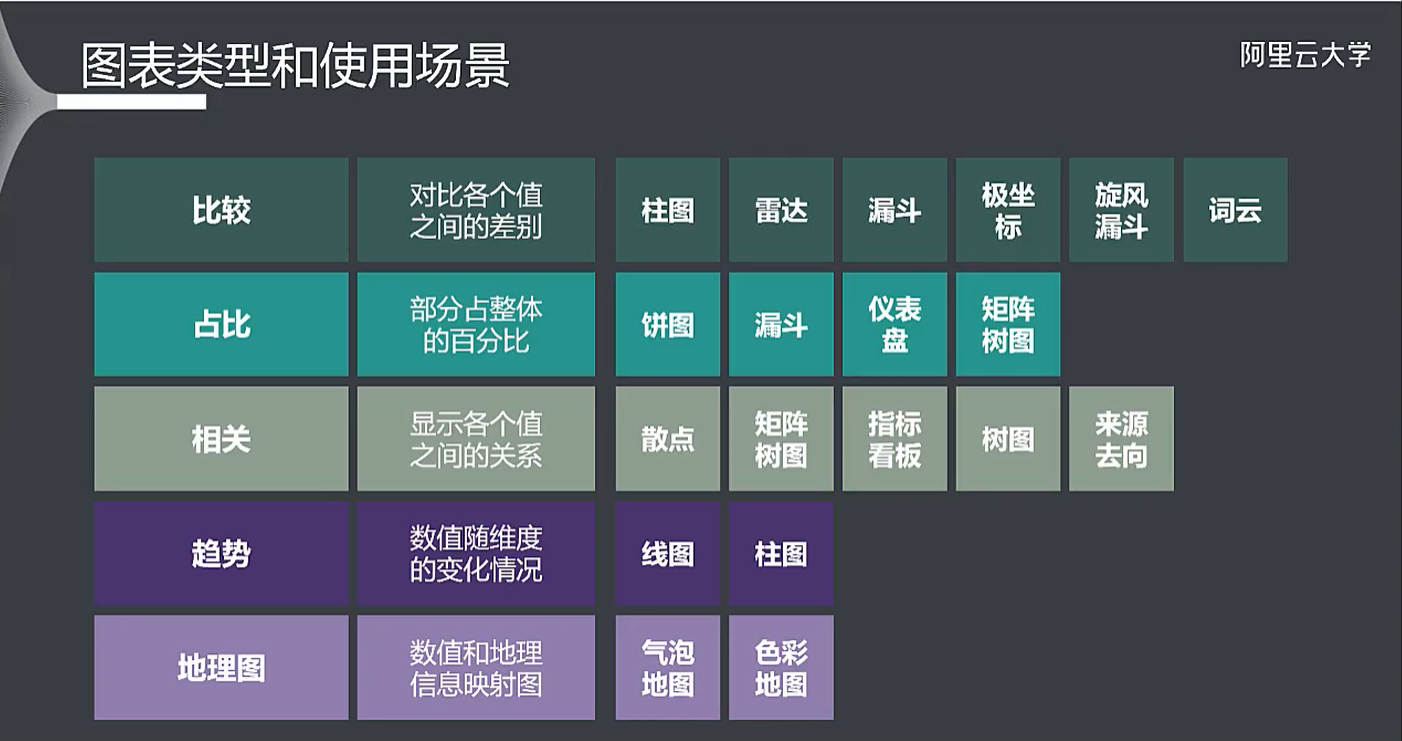Viewport: 1402px width, 741px height.
Task: Click the 极坐标 chart box
Action: pos(1008,210)
